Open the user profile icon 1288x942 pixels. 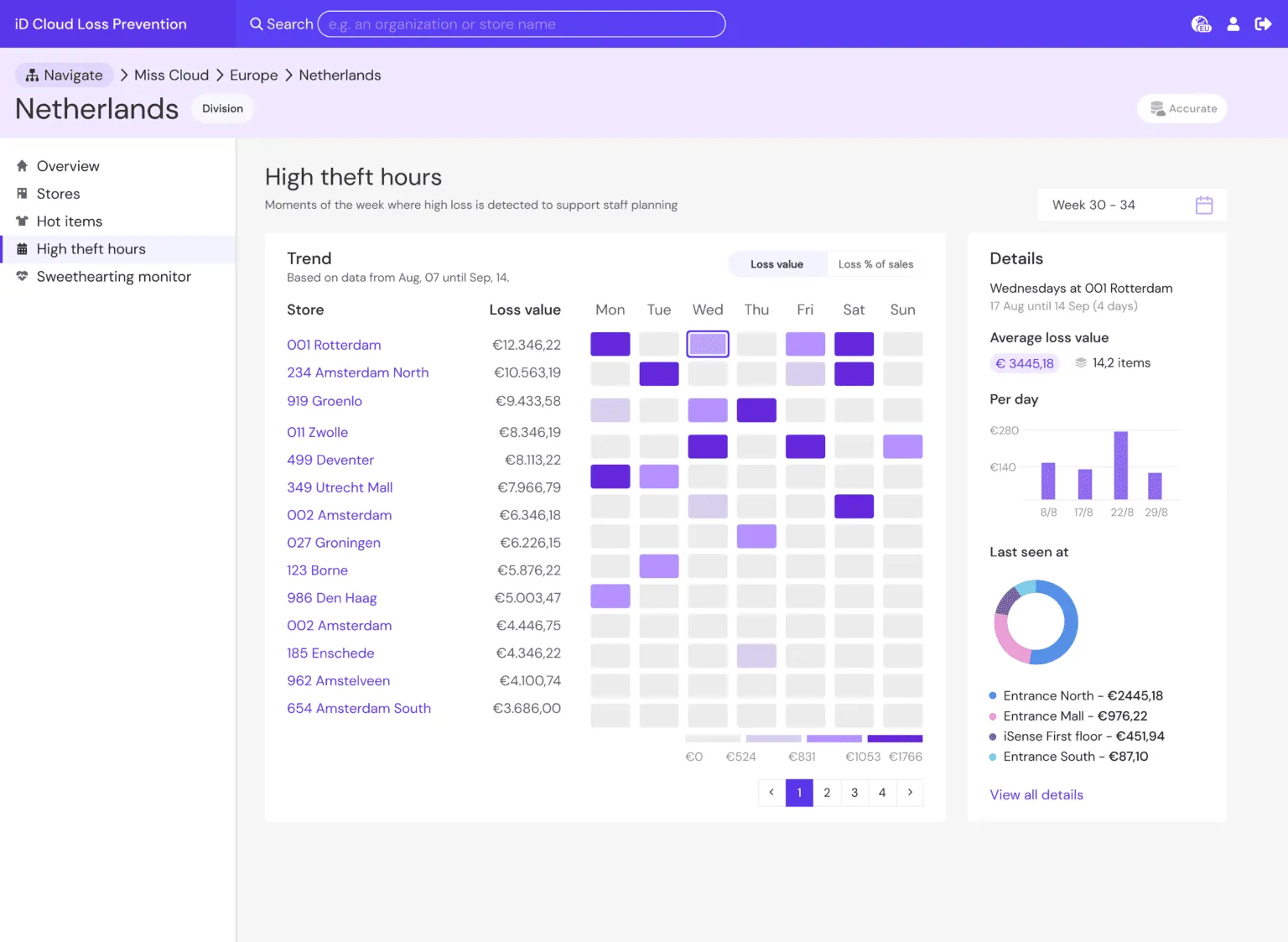[1233, 24]
